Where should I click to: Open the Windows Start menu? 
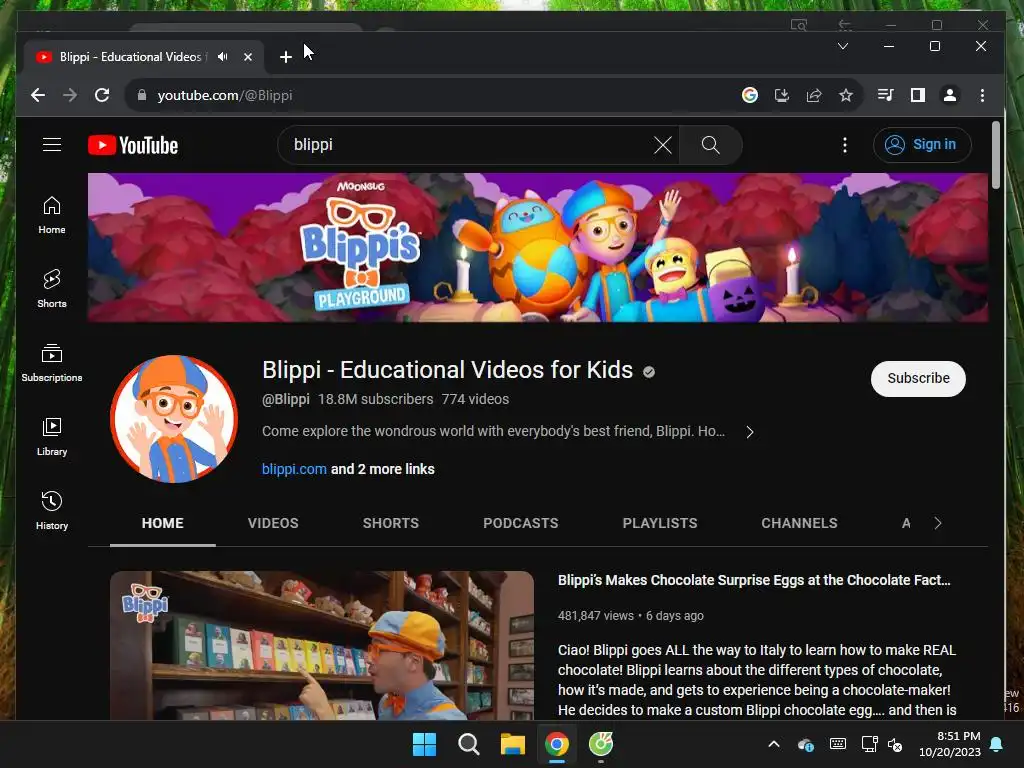point(424,744)
